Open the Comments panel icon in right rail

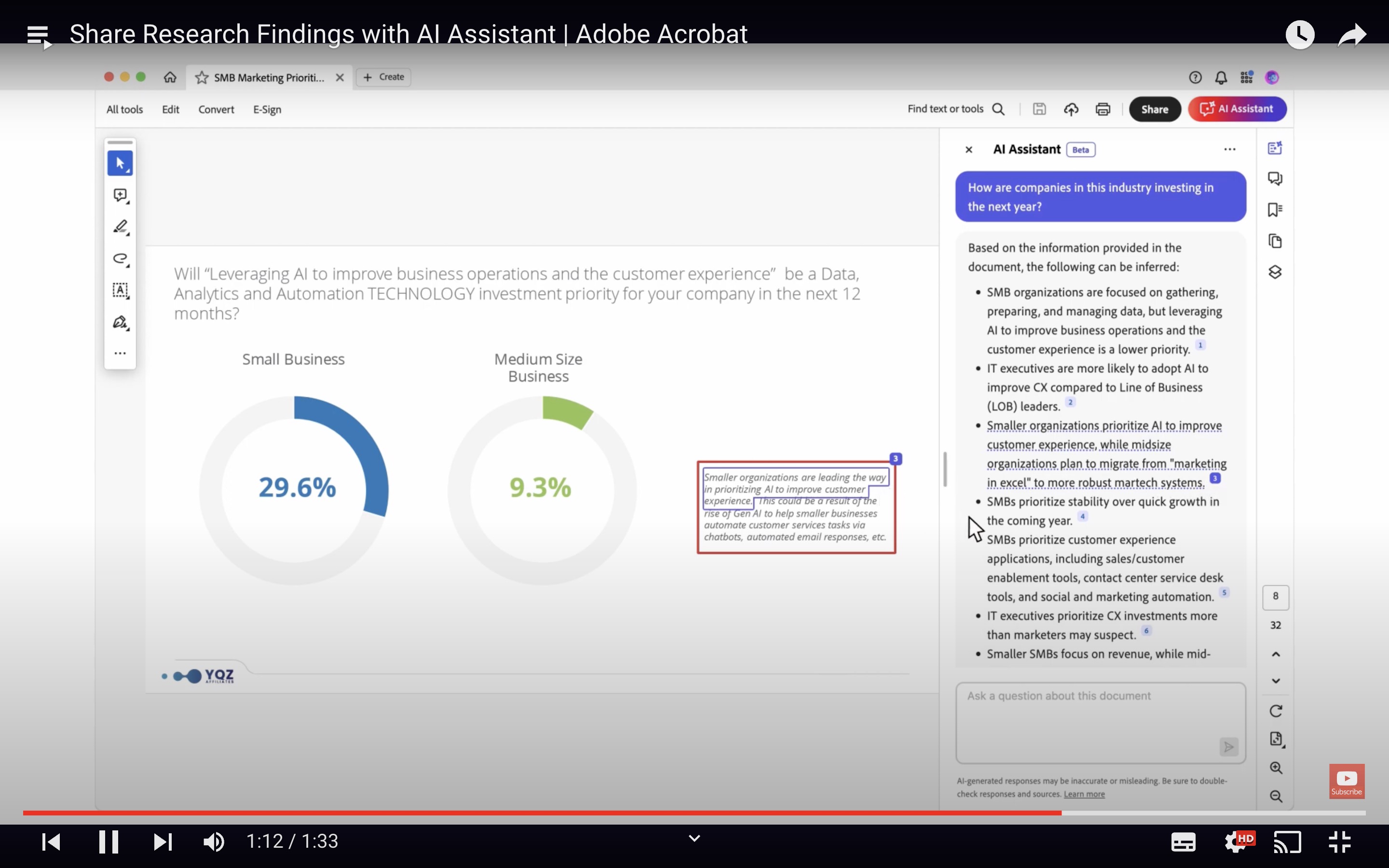point(1275,179)
